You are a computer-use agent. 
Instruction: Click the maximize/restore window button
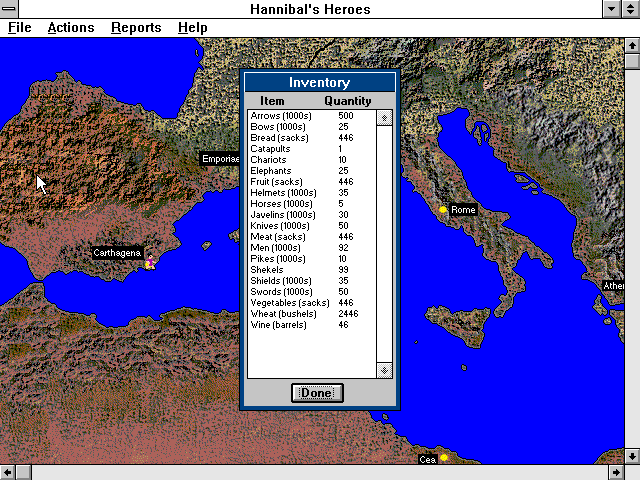(630, 9)
